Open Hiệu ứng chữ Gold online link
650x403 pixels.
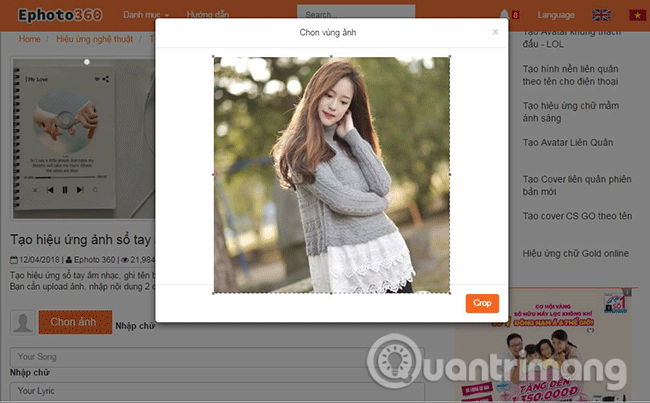pyautogui.click(x=575, y=254)
